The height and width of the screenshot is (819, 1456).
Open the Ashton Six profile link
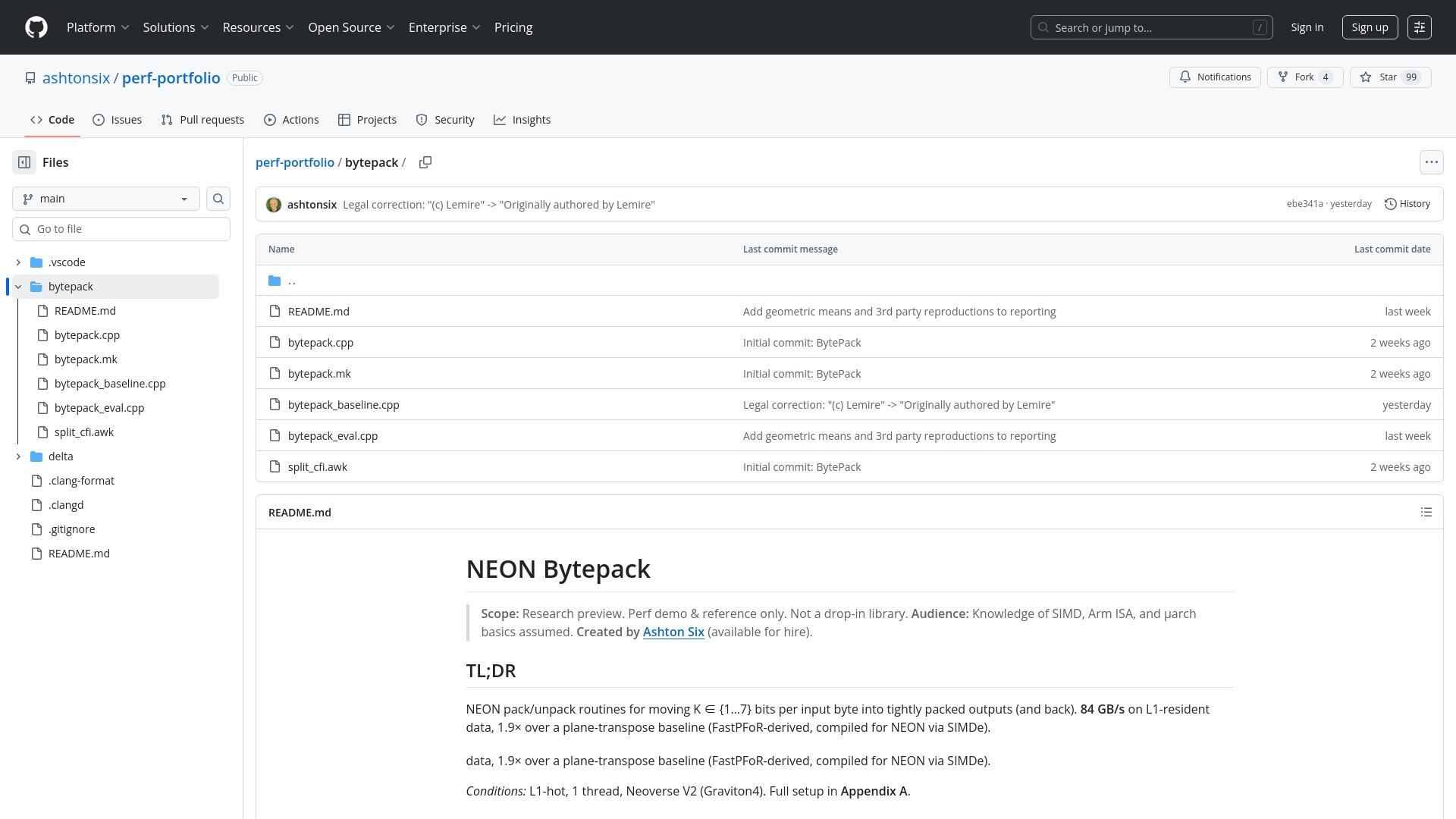pyautogui.click(x=673, y=632)
